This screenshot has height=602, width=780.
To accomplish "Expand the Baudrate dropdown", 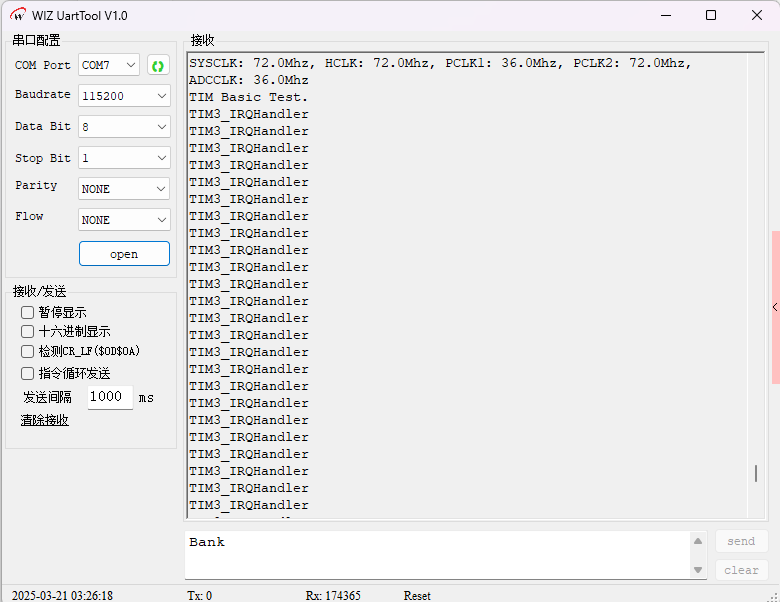I will pos(124,95).
